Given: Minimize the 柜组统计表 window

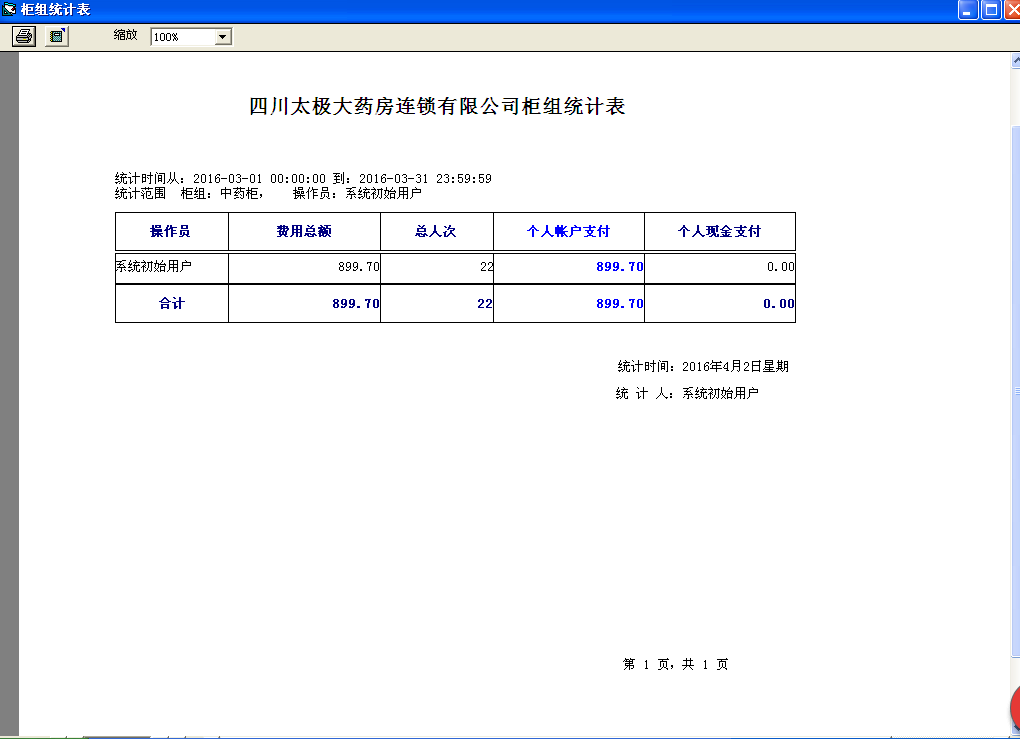Looking at the screenshot, I should pos(968,10).
